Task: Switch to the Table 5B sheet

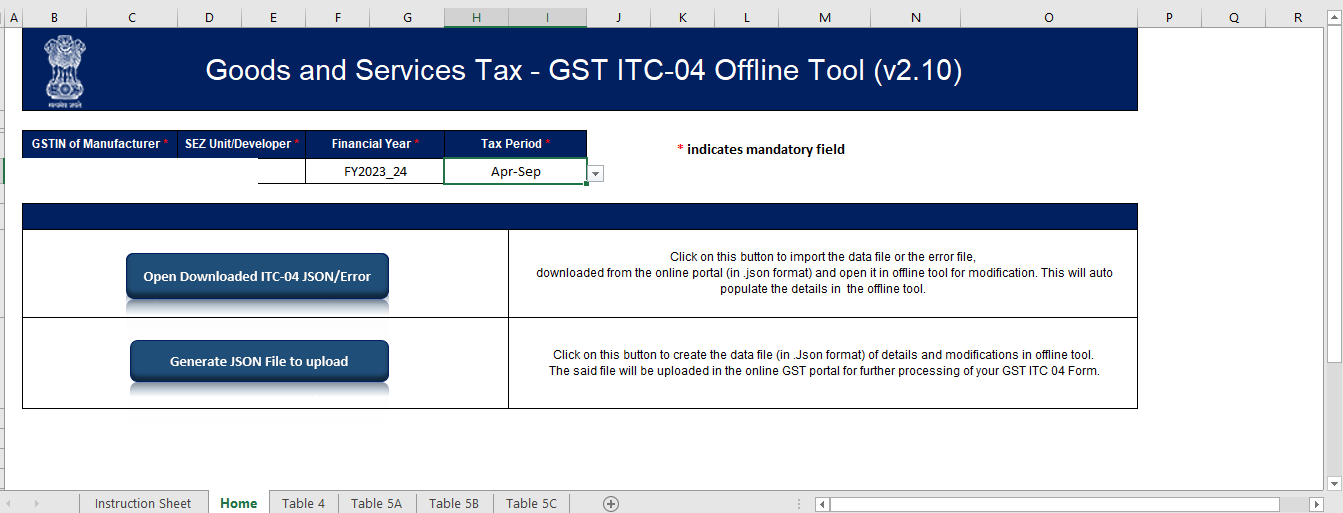Action: (454, 504)
